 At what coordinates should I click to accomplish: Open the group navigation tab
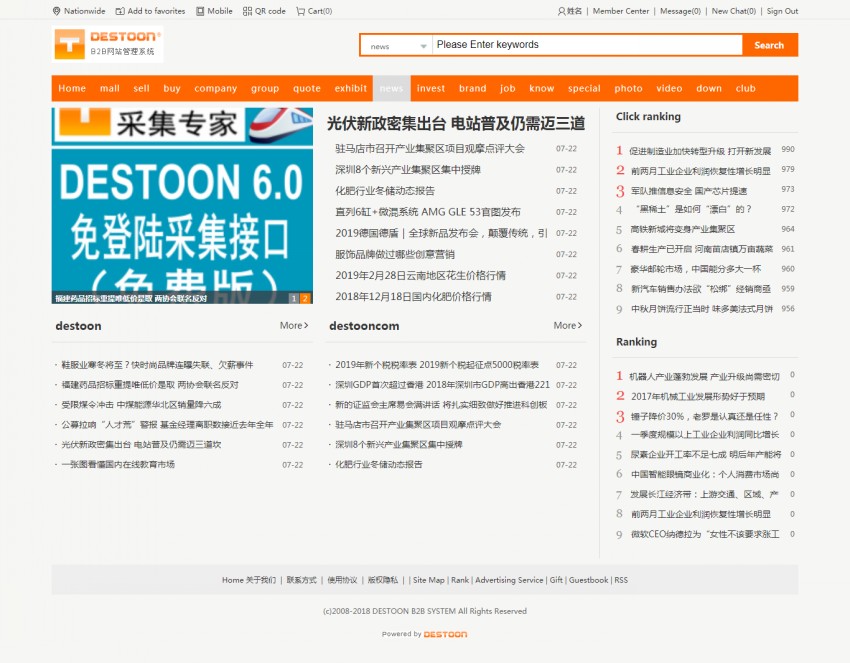point(265,88)
